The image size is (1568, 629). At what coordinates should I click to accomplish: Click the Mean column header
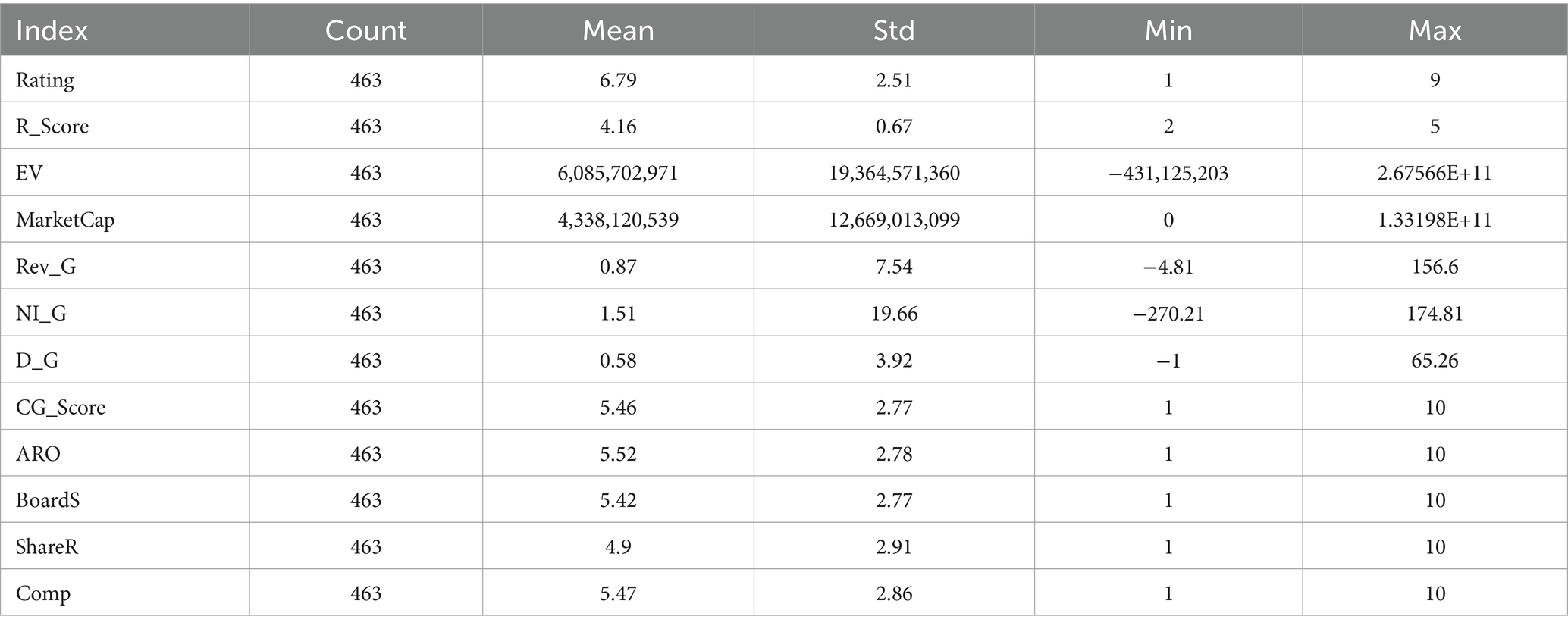coord(618,30)
